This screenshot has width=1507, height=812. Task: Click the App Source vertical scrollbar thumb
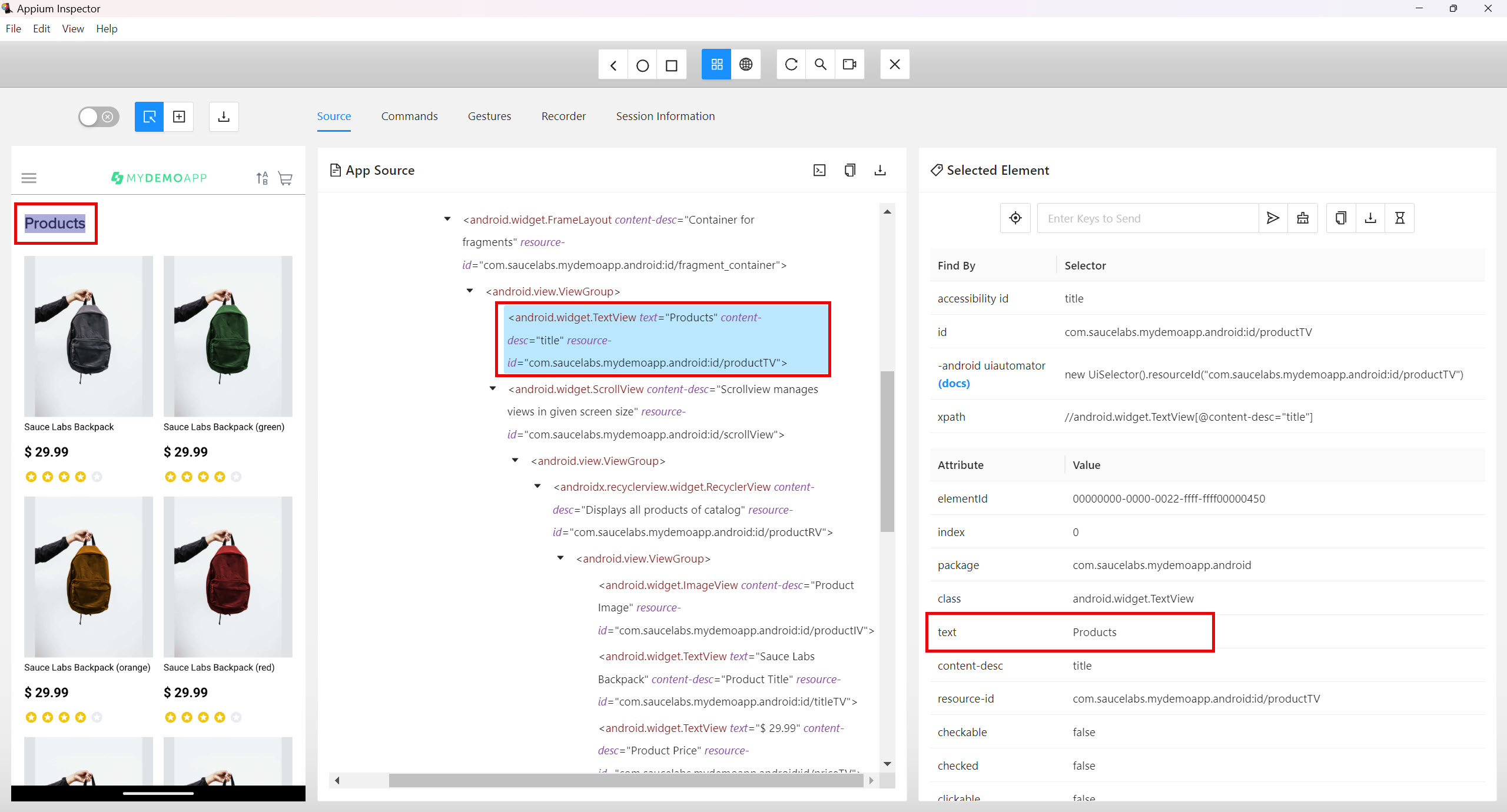point(887,451)
